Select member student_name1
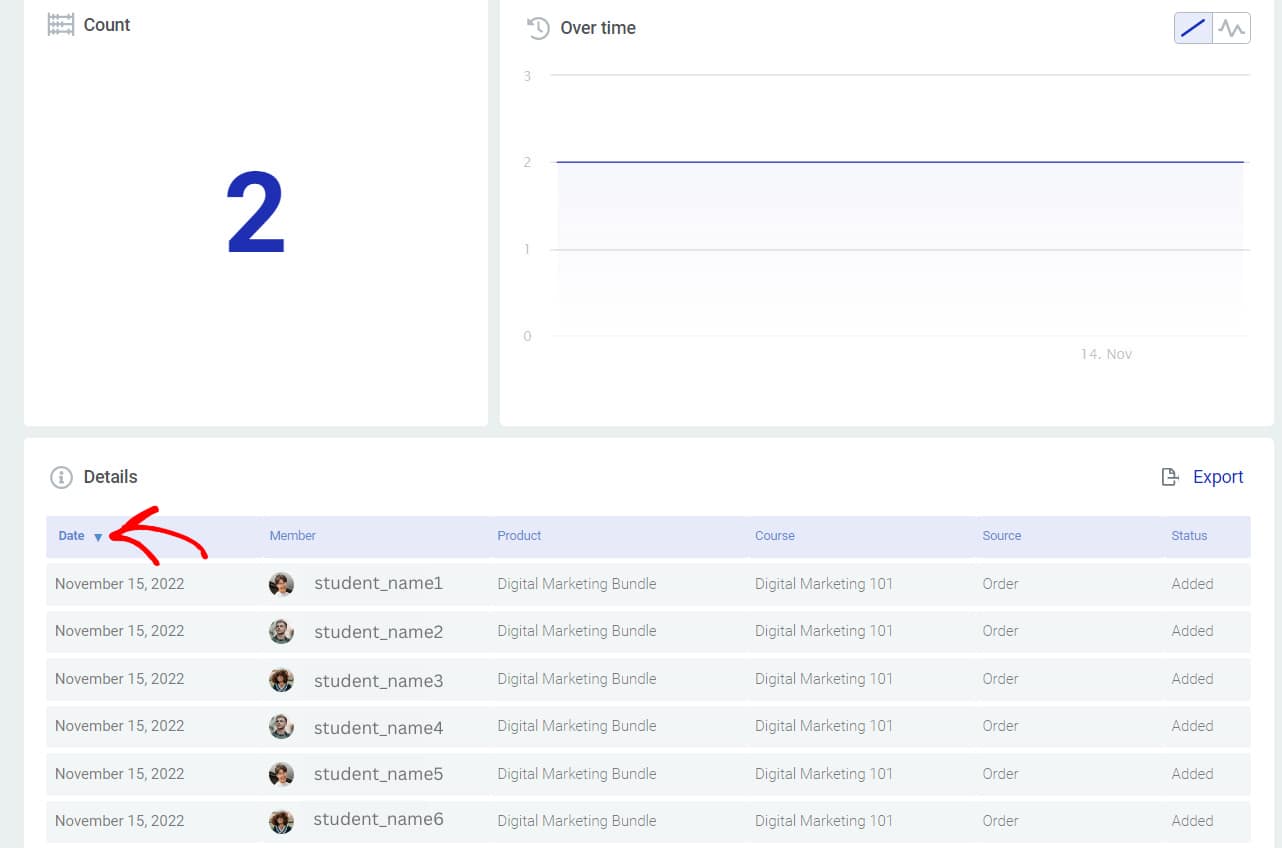Image resolution: width=1282 pixels, height=848 pixels. coord(378,583)
